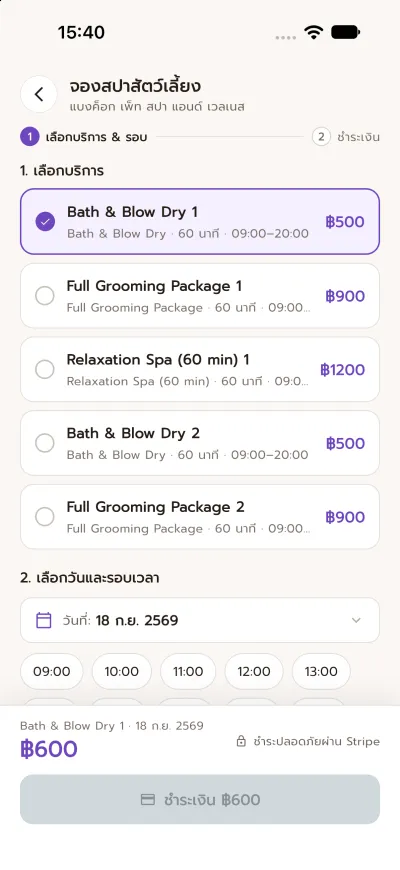The height and width of the screenshot is (870, 400).
Task: Choose the Bath & Blow Dry 2 radio
Action: click(45, 443)
